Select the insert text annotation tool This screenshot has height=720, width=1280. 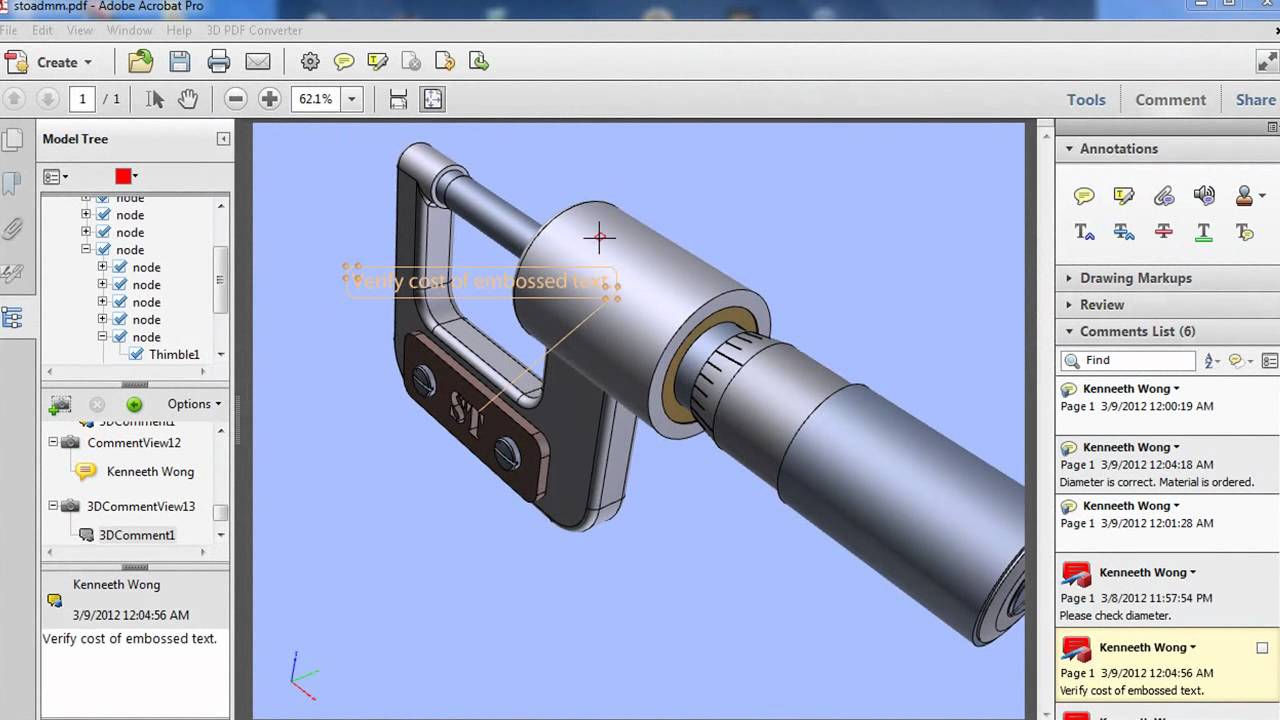[1084, 232]
